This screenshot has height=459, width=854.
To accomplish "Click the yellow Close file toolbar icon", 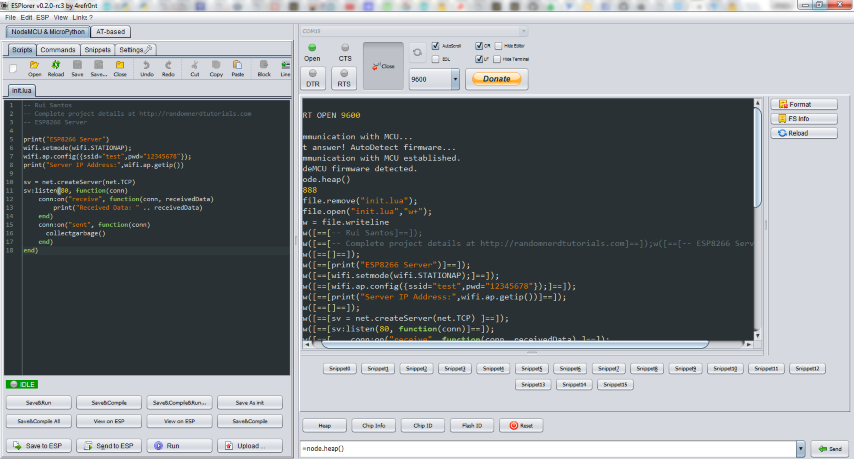I will point(120,68).
